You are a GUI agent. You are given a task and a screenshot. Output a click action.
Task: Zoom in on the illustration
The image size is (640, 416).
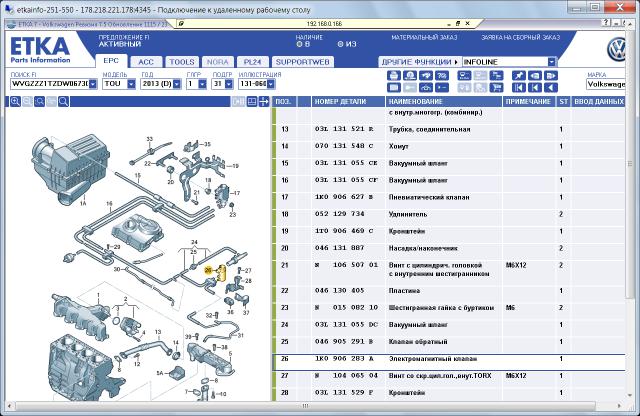[15, 102]
